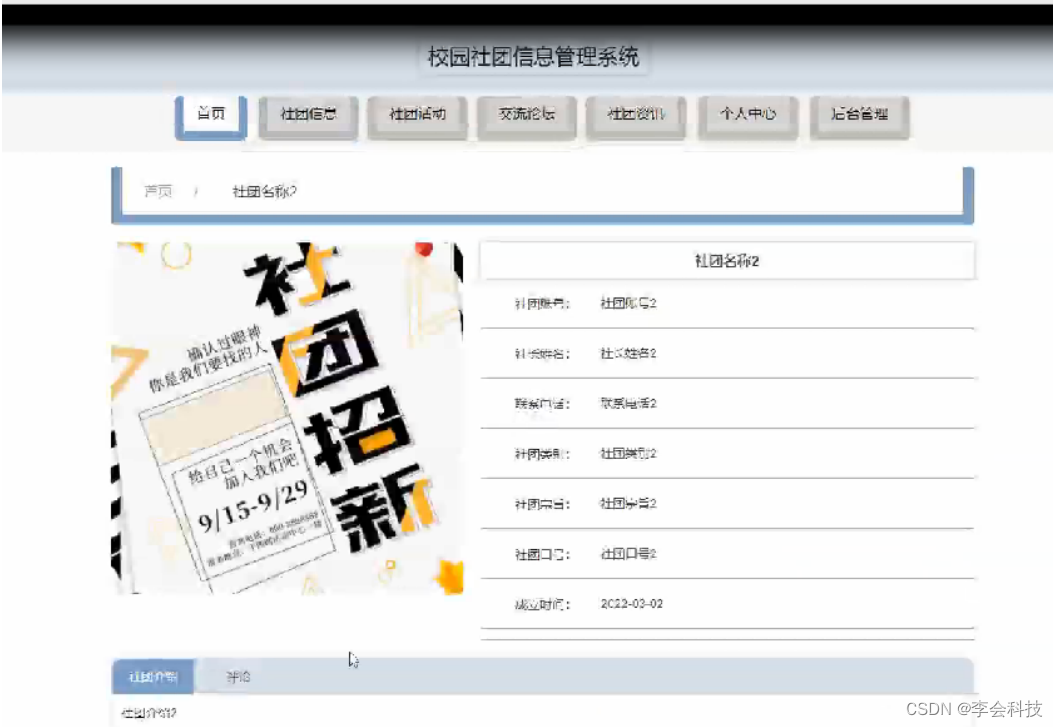Click the 社团宗旨2 value
Image resolution: width=1058 pixels, height=727 pixels.
click(x=628, y=503)
